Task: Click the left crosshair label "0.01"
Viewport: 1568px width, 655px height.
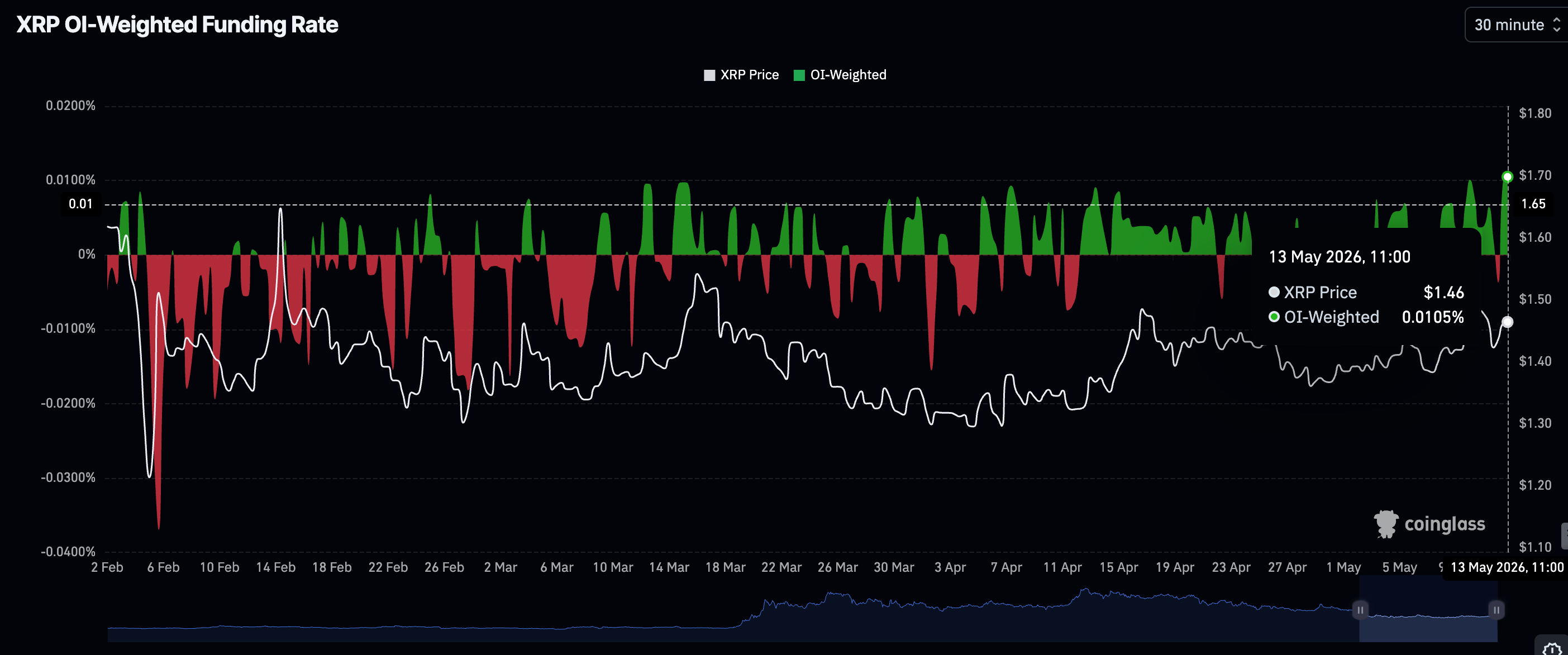Action: coord(80,204)
